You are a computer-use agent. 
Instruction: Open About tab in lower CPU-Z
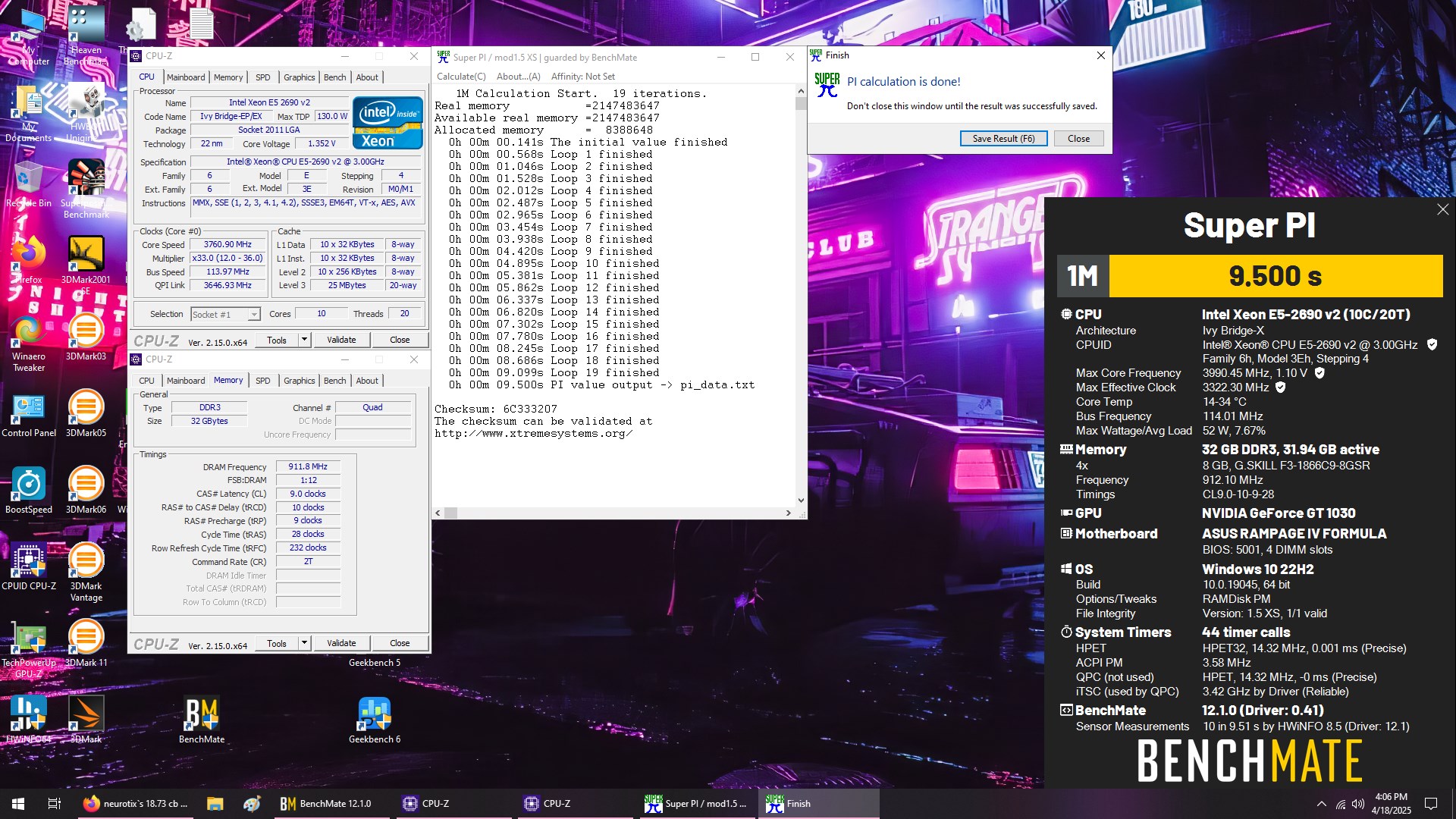[x=367, y=381]
